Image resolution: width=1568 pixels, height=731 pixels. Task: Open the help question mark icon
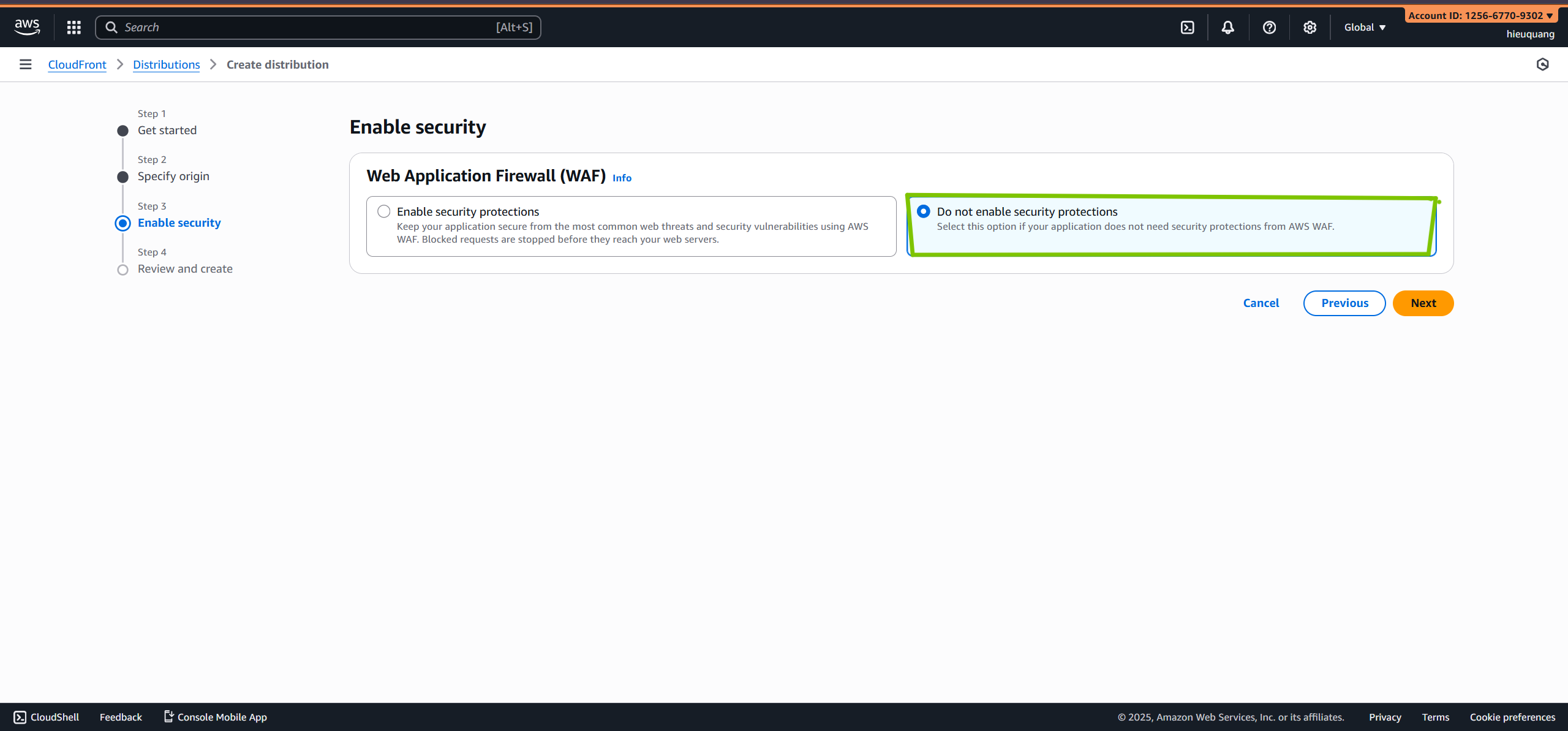pyautogui.click(x=1269, y=27)
